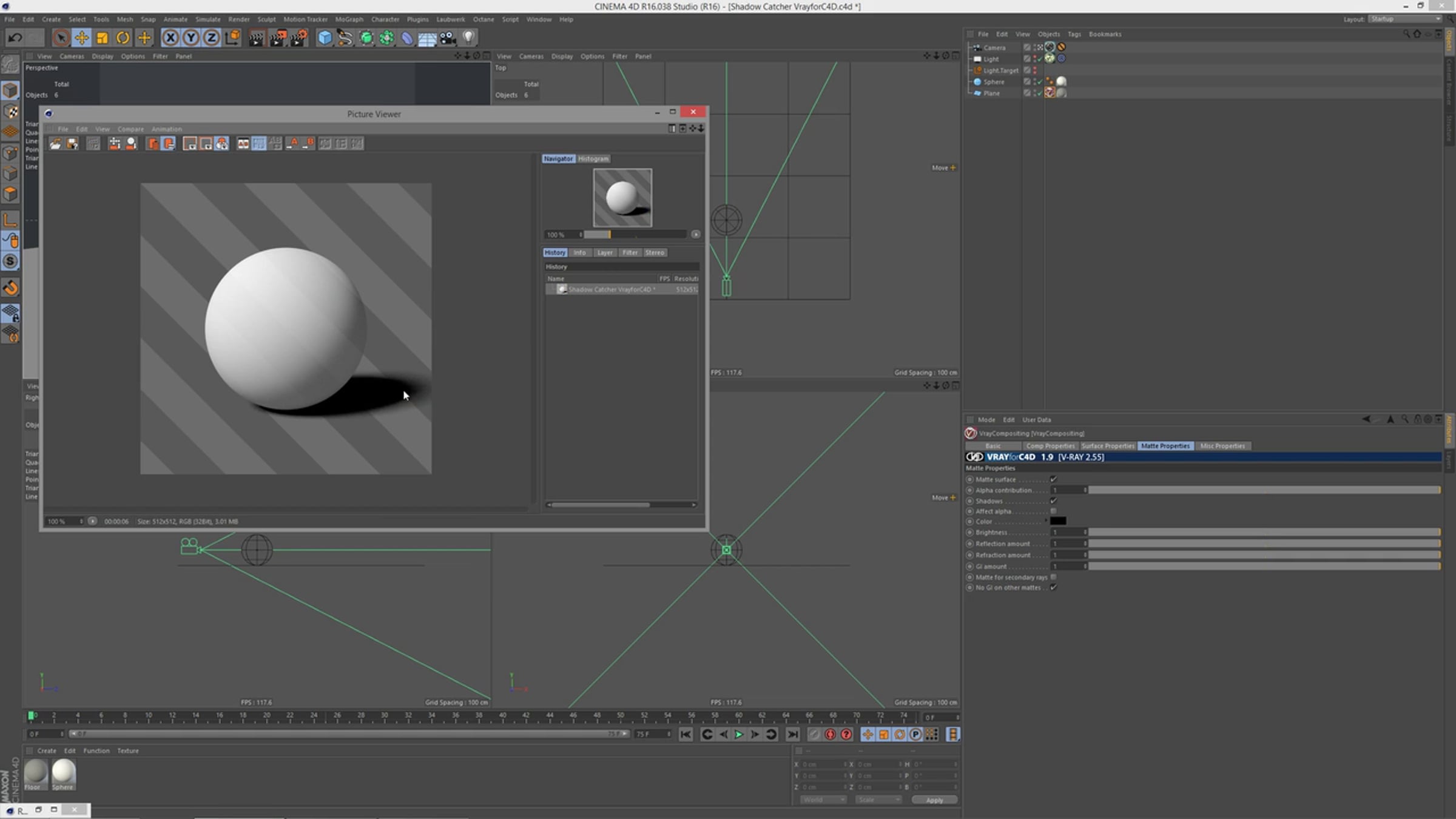Activate the Rotate tool
This screenshot has height=819, width=1456.
click(x=123, y=38)
